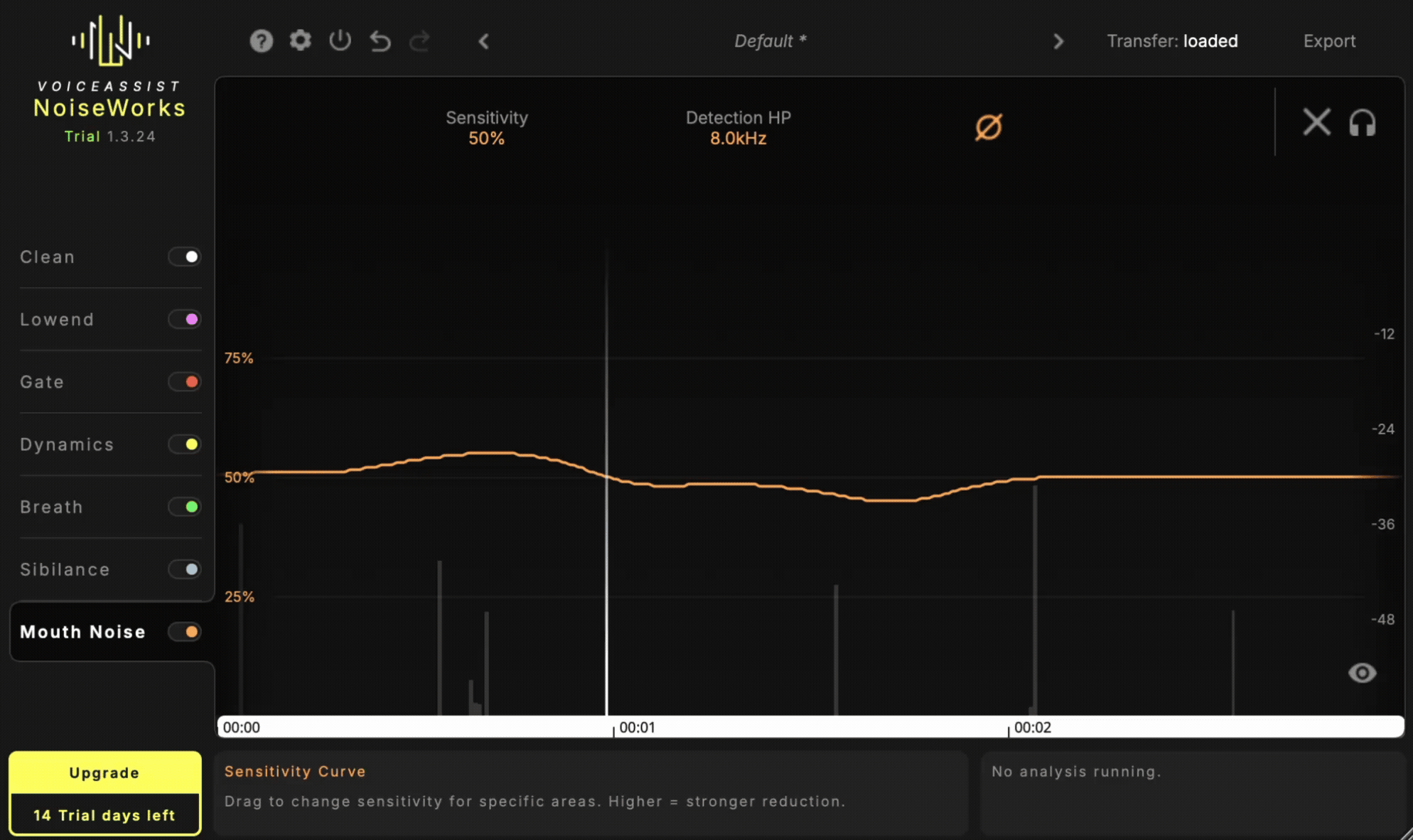Undo the last change with the arrow icon
The width and height of the screenshot is (1413, 840).
[x=380, y=41]
